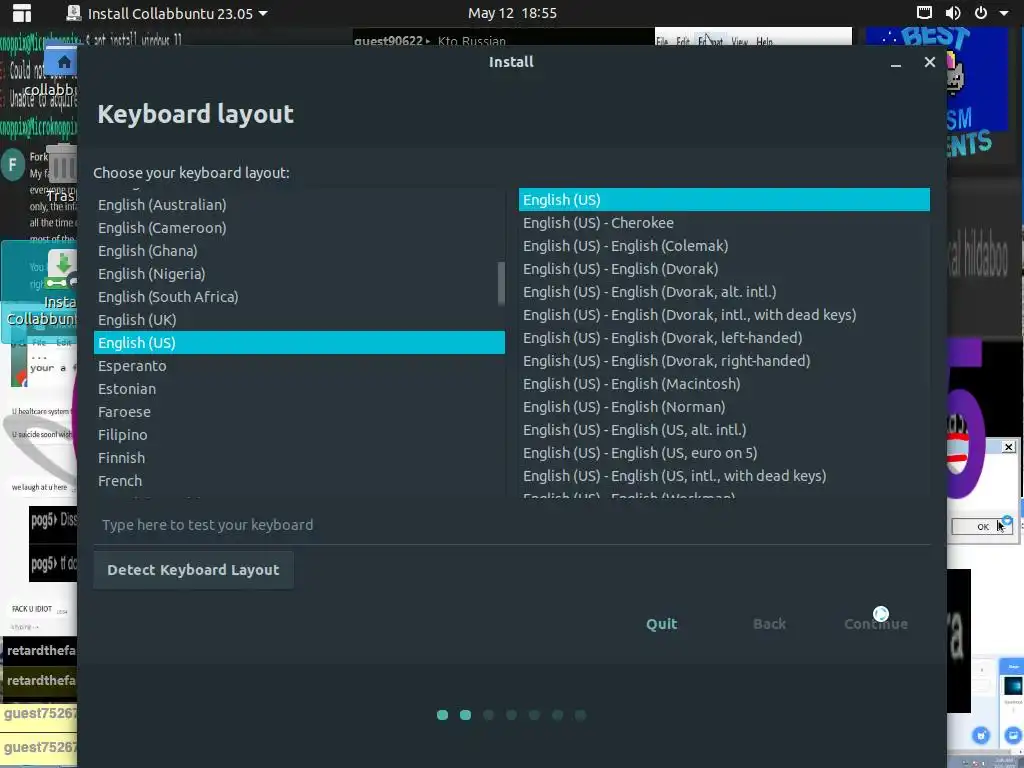Viewport: 1024px width, 768px height.
Task: Click the language list scrollbar handle
Action: point(501,283)
